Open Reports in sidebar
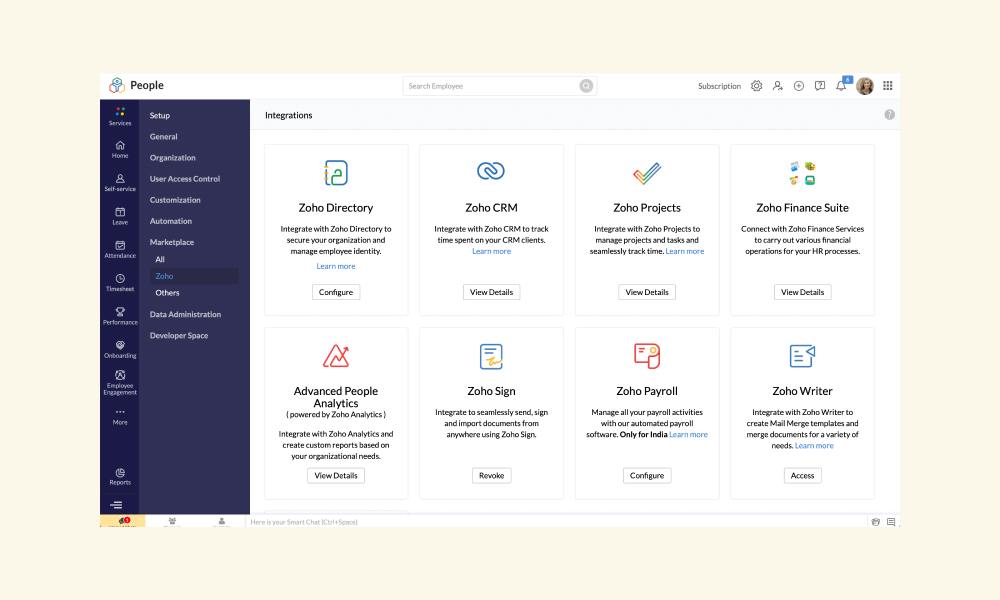 [x=120, y=476]
